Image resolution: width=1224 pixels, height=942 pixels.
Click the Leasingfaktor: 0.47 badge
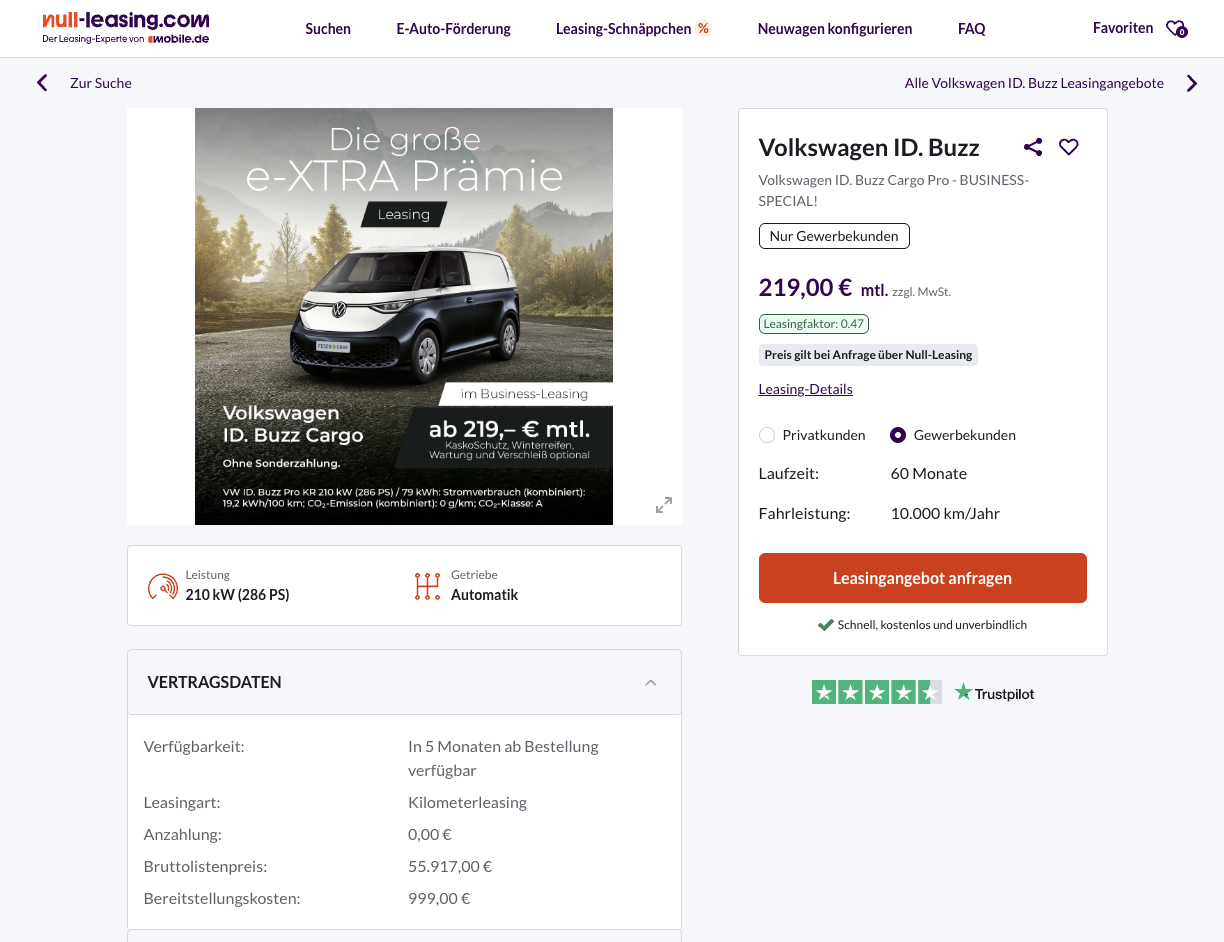pyautogui.click(x=813, y=324)
